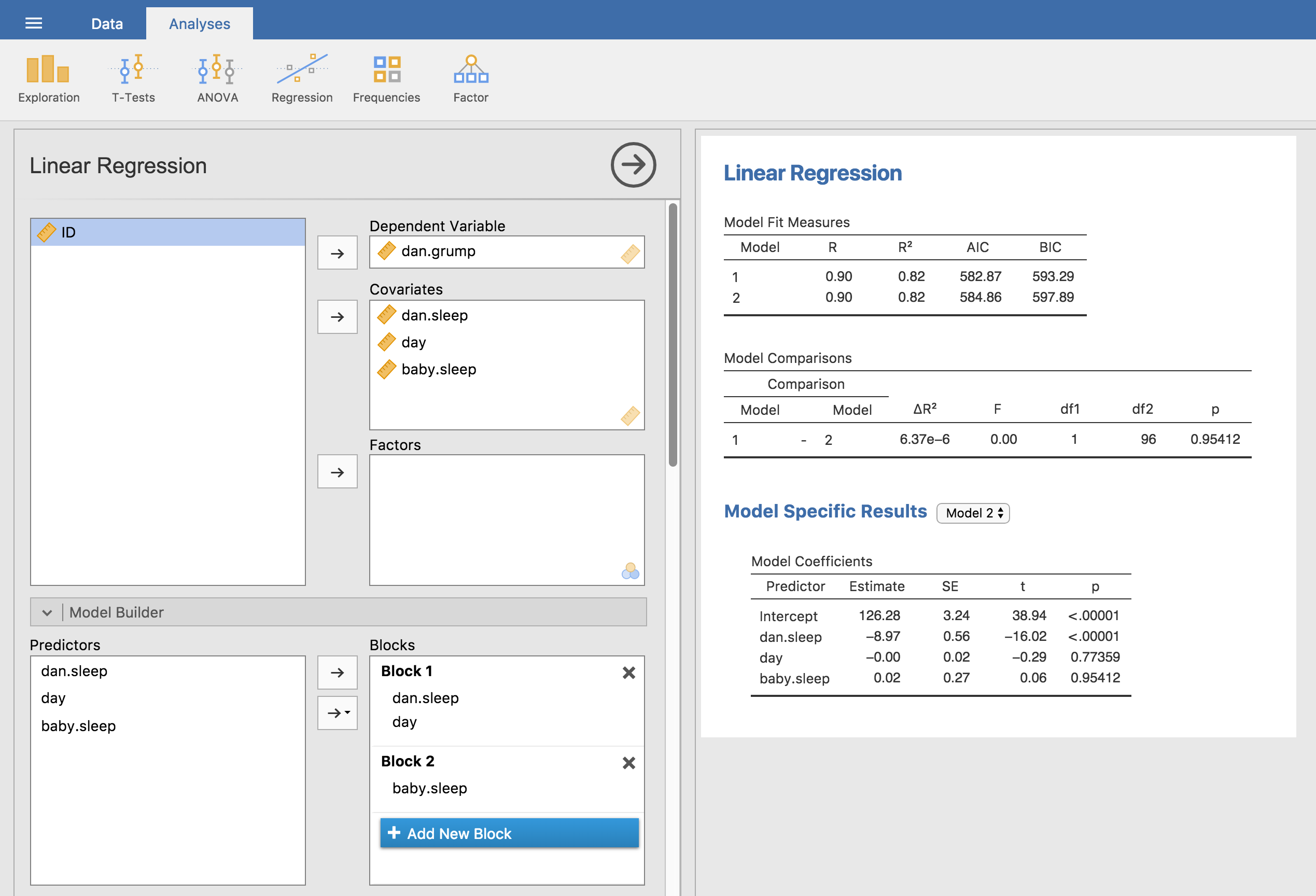Click dependent variable arrow button
This screenshot has height=896, width=1316.
tap(337, 252)
